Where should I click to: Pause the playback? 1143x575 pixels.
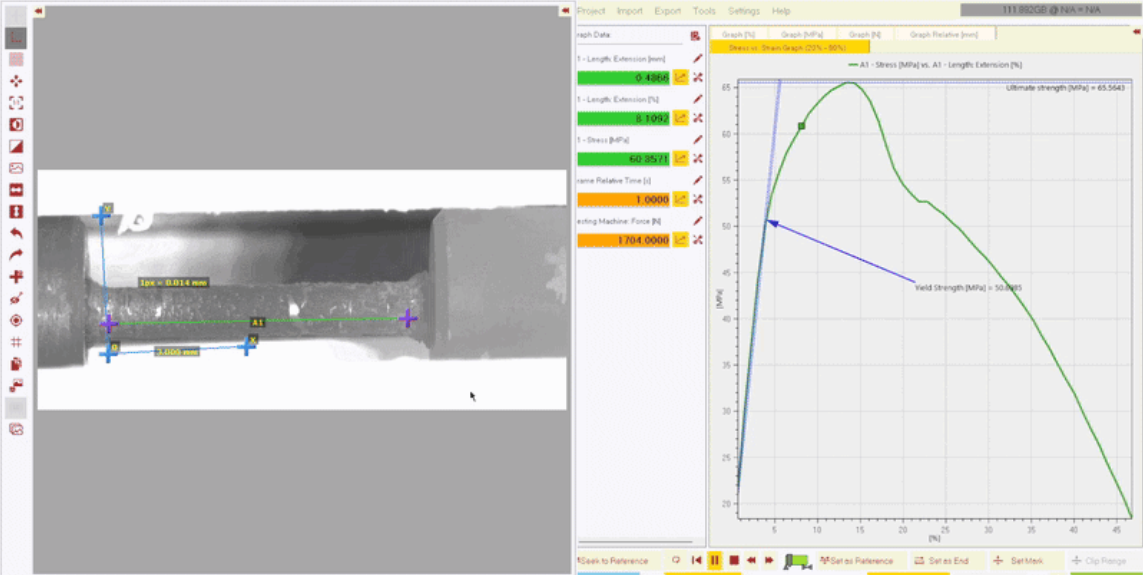click(x=715, y=561)
